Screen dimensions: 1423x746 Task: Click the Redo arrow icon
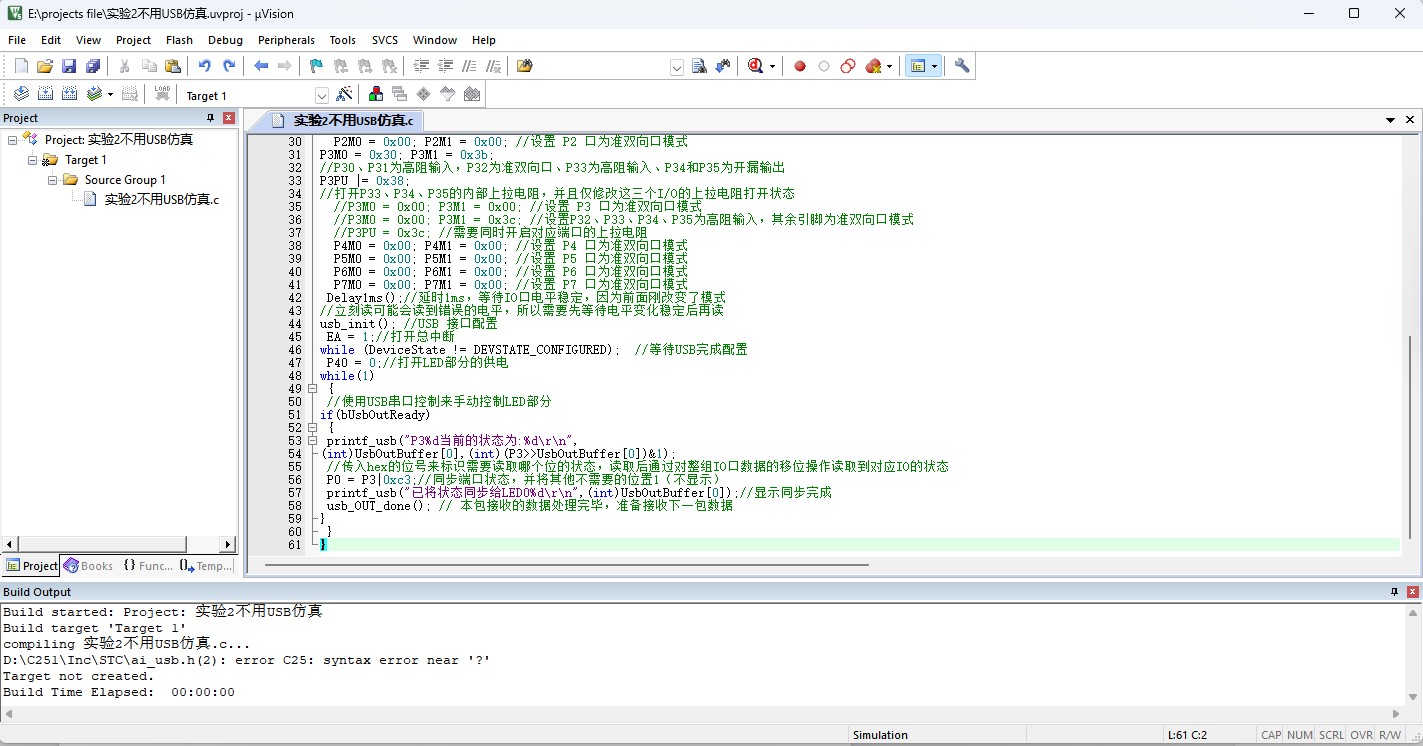point(229,66)
